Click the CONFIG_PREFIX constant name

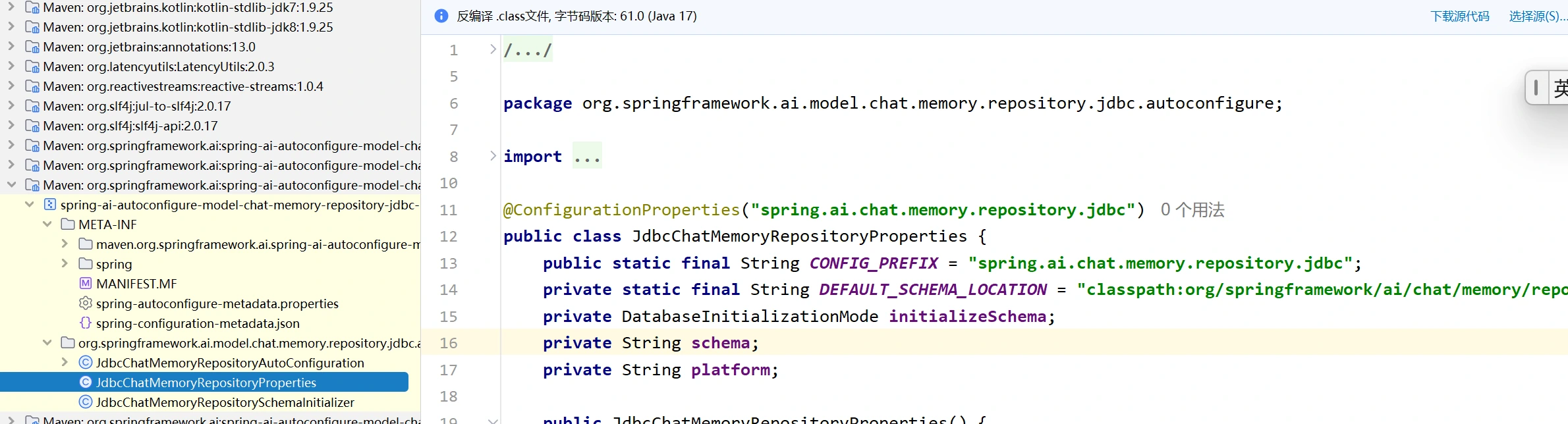tap(874, 263)
